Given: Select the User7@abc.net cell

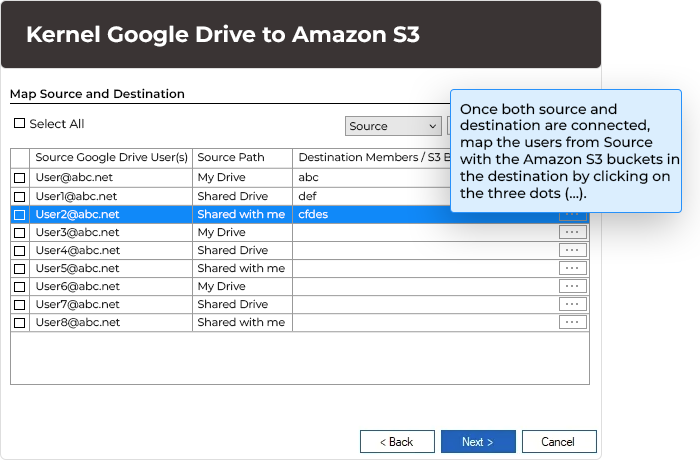Looking at the screenshot, I should click(x=111, y=305).
